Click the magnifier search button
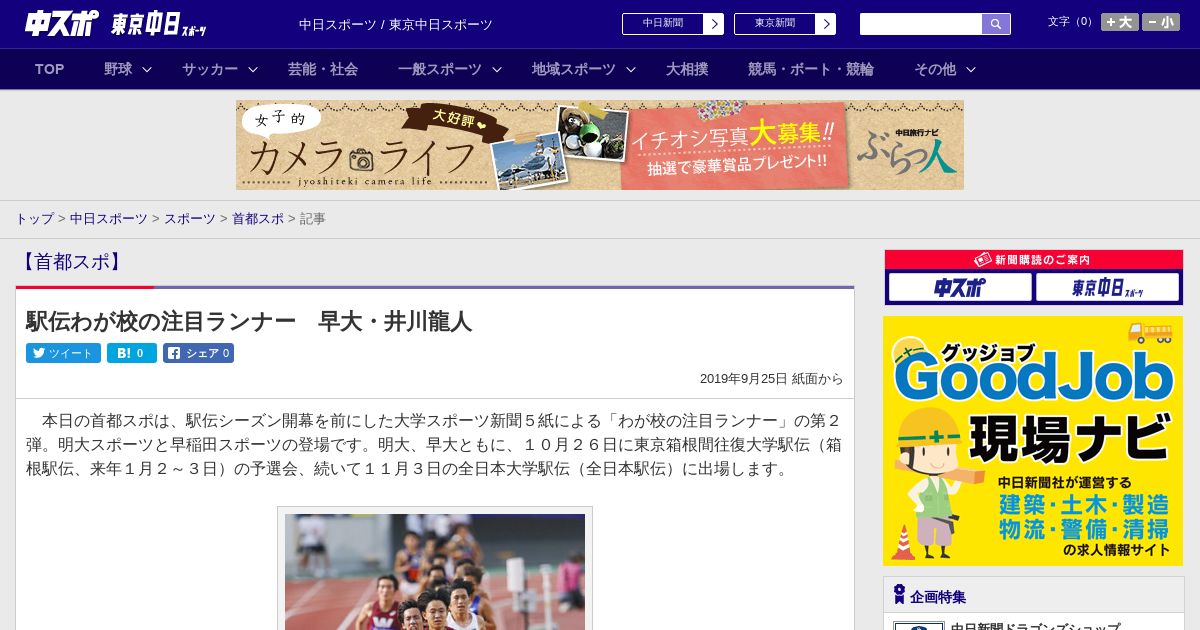 click(x=996, y=24)
